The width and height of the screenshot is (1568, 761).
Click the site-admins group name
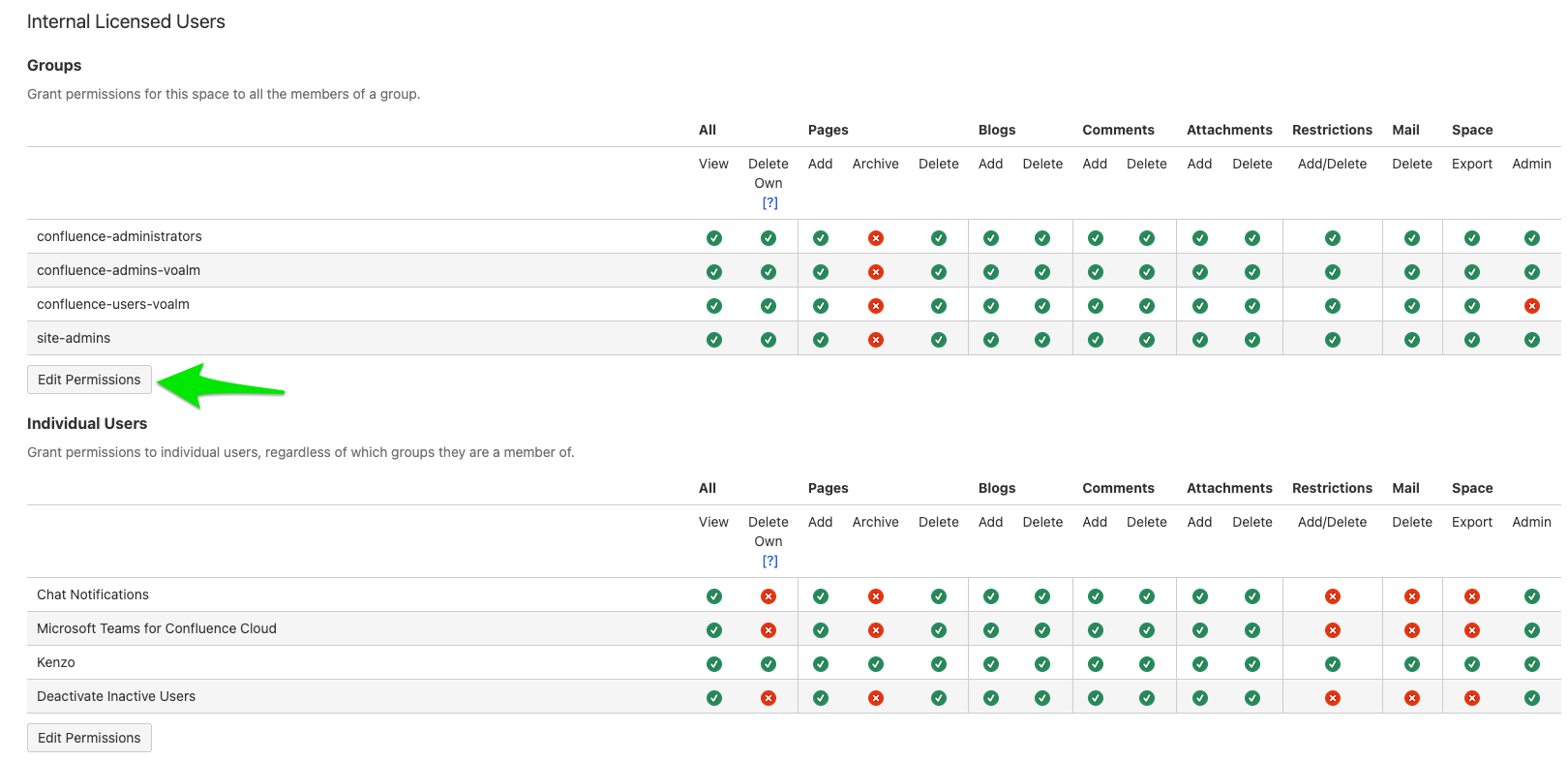pos(74,338)
